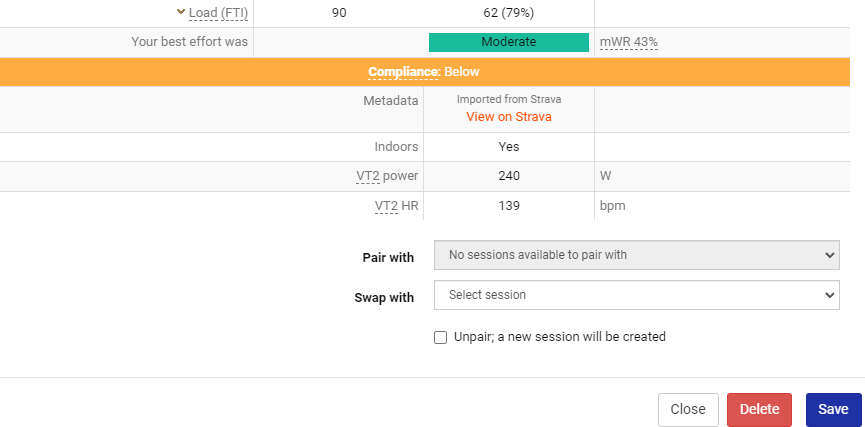Click the underlined Compliance term

pyautogui.click(x=403, y=72)
